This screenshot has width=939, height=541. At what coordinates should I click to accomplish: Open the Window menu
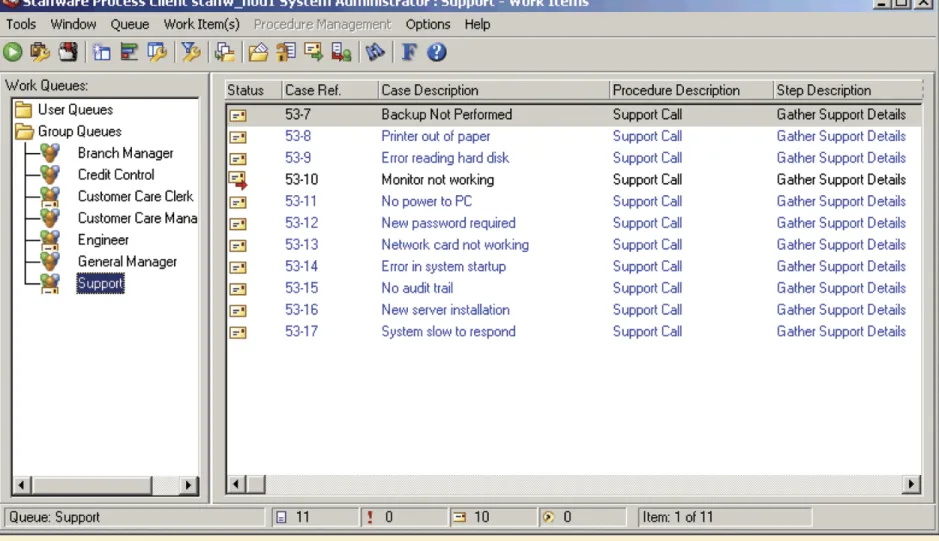coord(73,25)
